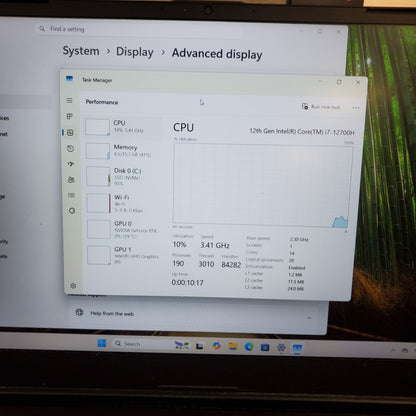The image size is (416, 416).
Task: Select the Performance page icon in sidebar
Action: tap(70, 133)
